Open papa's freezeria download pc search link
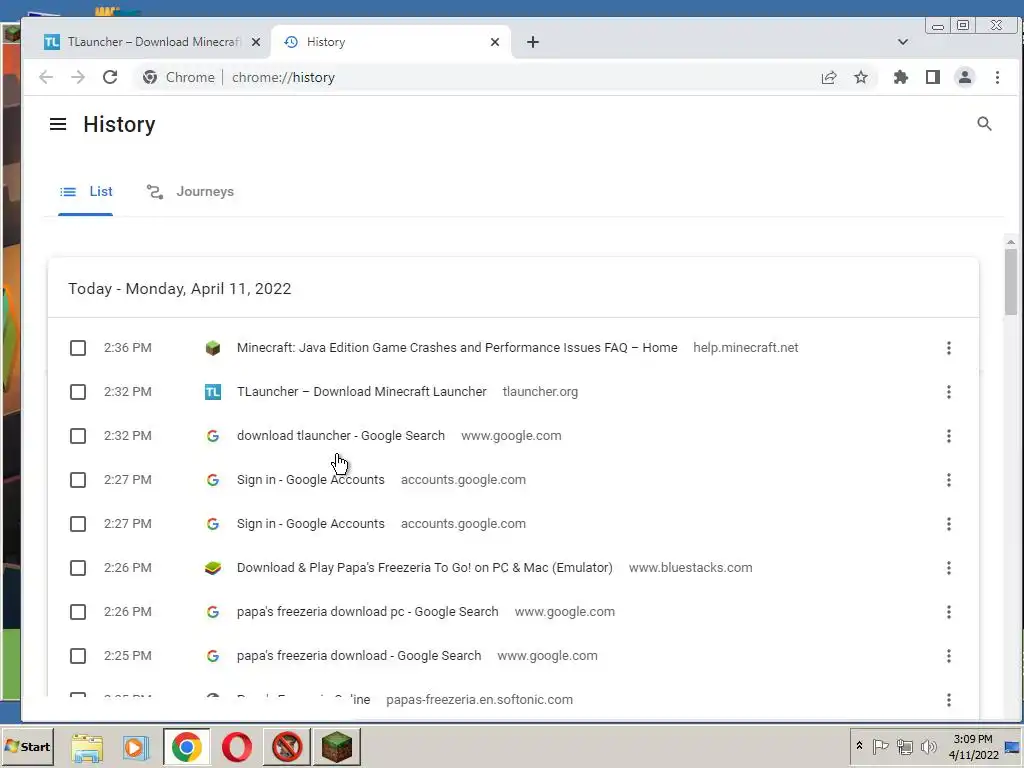1024x768 pixels. [368, 612]
